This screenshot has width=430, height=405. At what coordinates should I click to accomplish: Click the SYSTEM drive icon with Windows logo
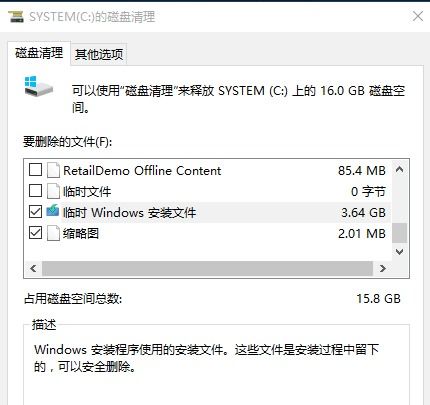coord(38,86)
